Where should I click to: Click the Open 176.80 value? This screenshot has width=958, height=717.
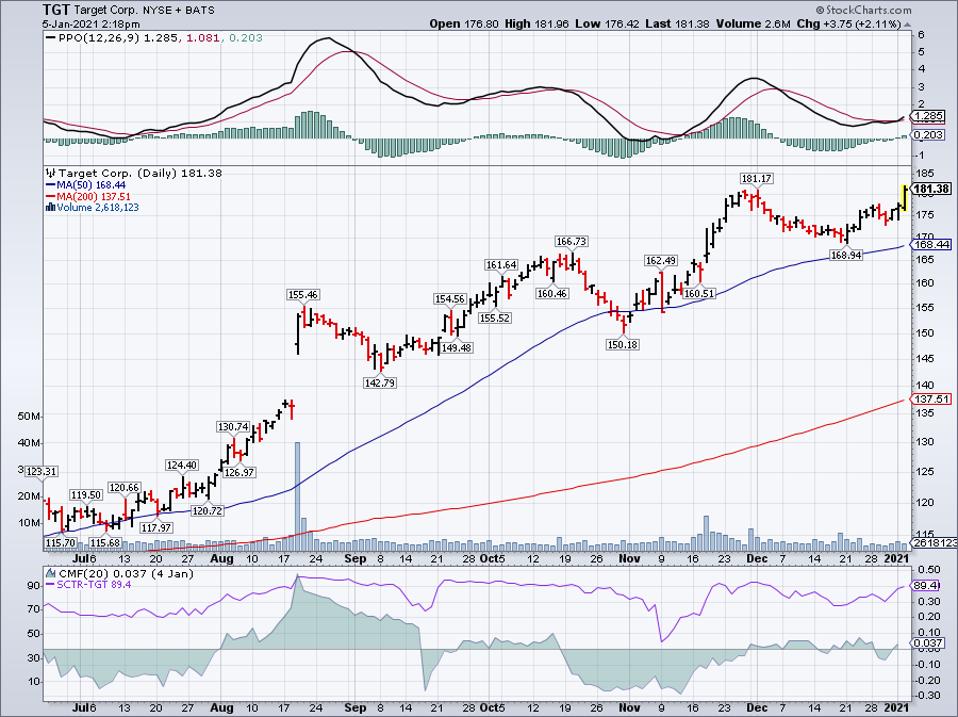[464, 24]
